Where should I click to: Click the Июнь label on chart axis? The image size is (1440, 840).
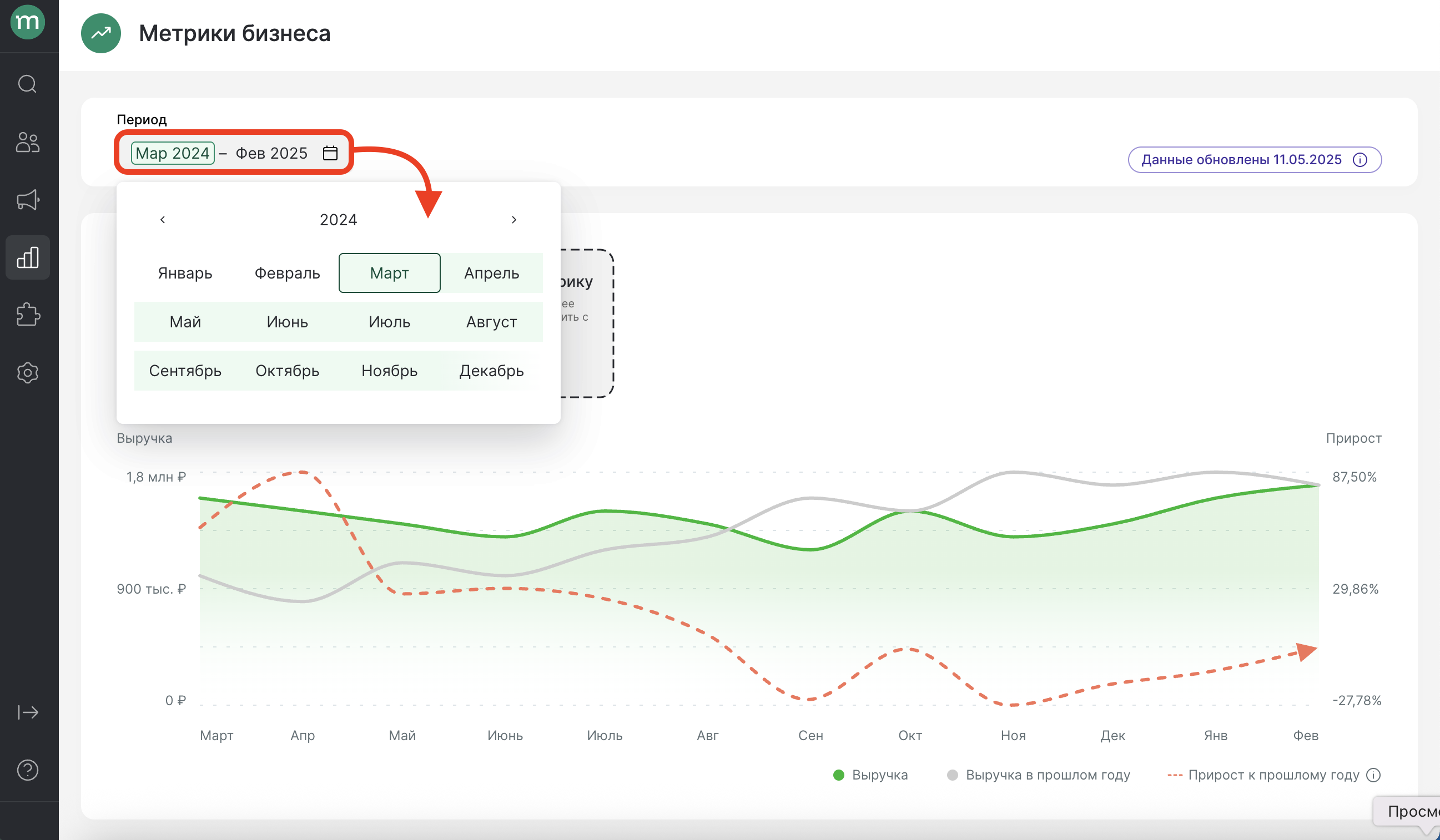coord(505,736)
